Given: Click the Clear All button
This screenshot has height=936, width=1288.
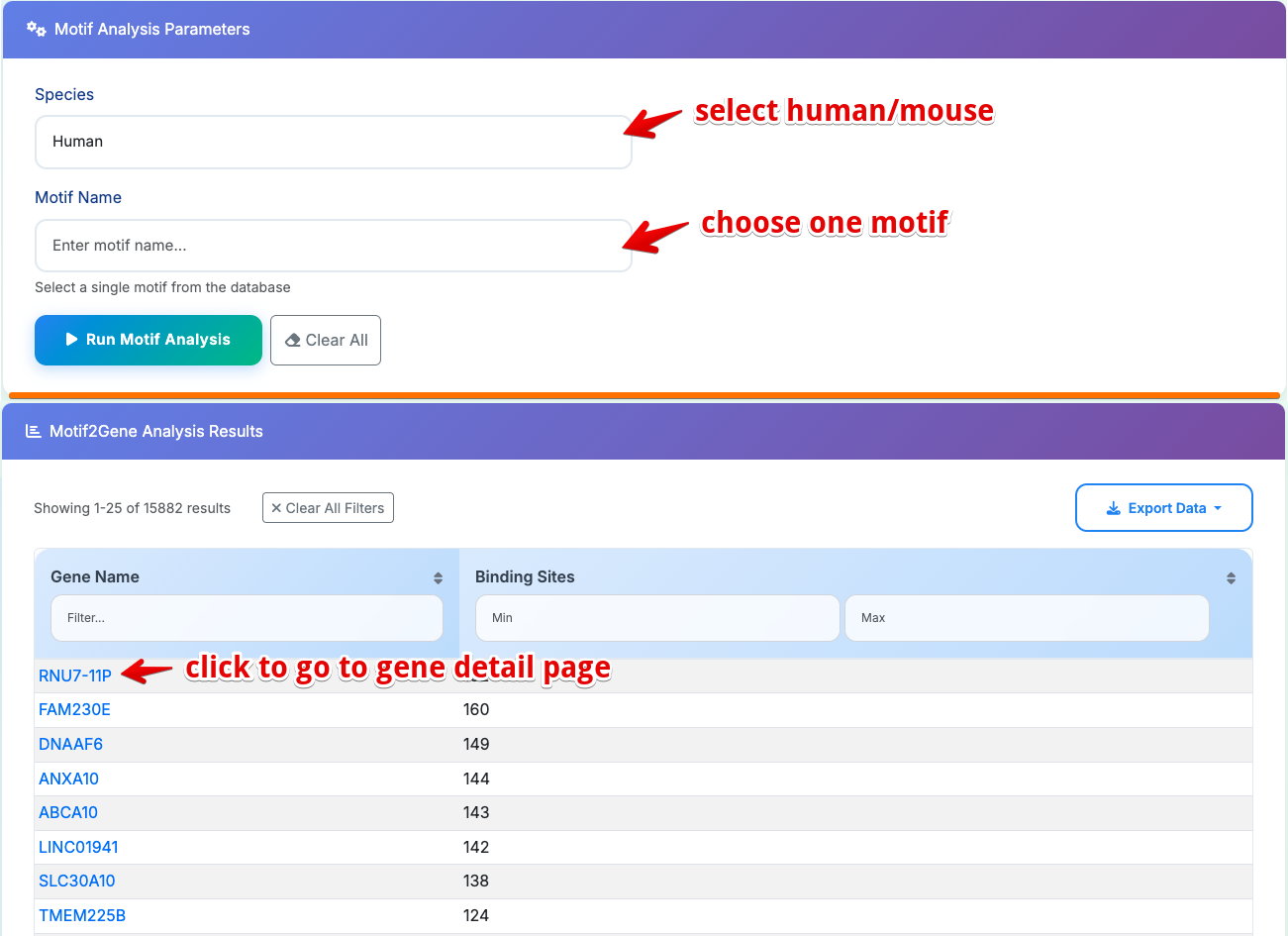Looking at the screenshot, I should (326, 340).
